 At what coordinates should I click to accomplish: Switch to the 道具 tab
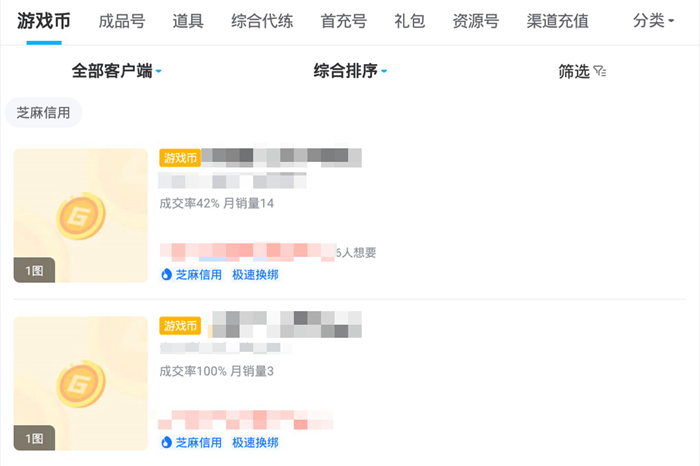click(188, 21)
